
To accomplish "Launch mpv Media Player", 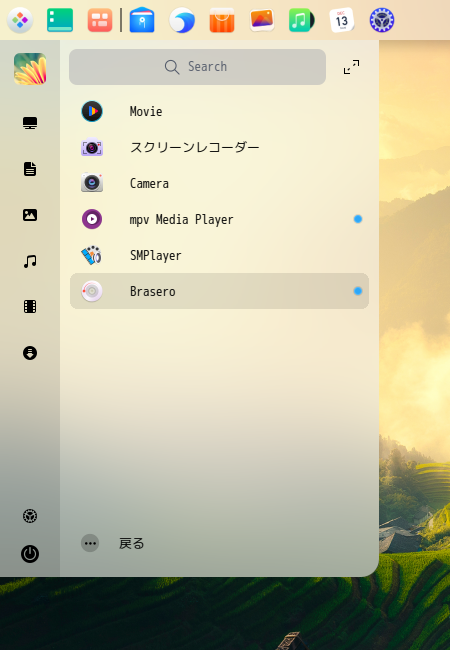I will tap(219, 219).
